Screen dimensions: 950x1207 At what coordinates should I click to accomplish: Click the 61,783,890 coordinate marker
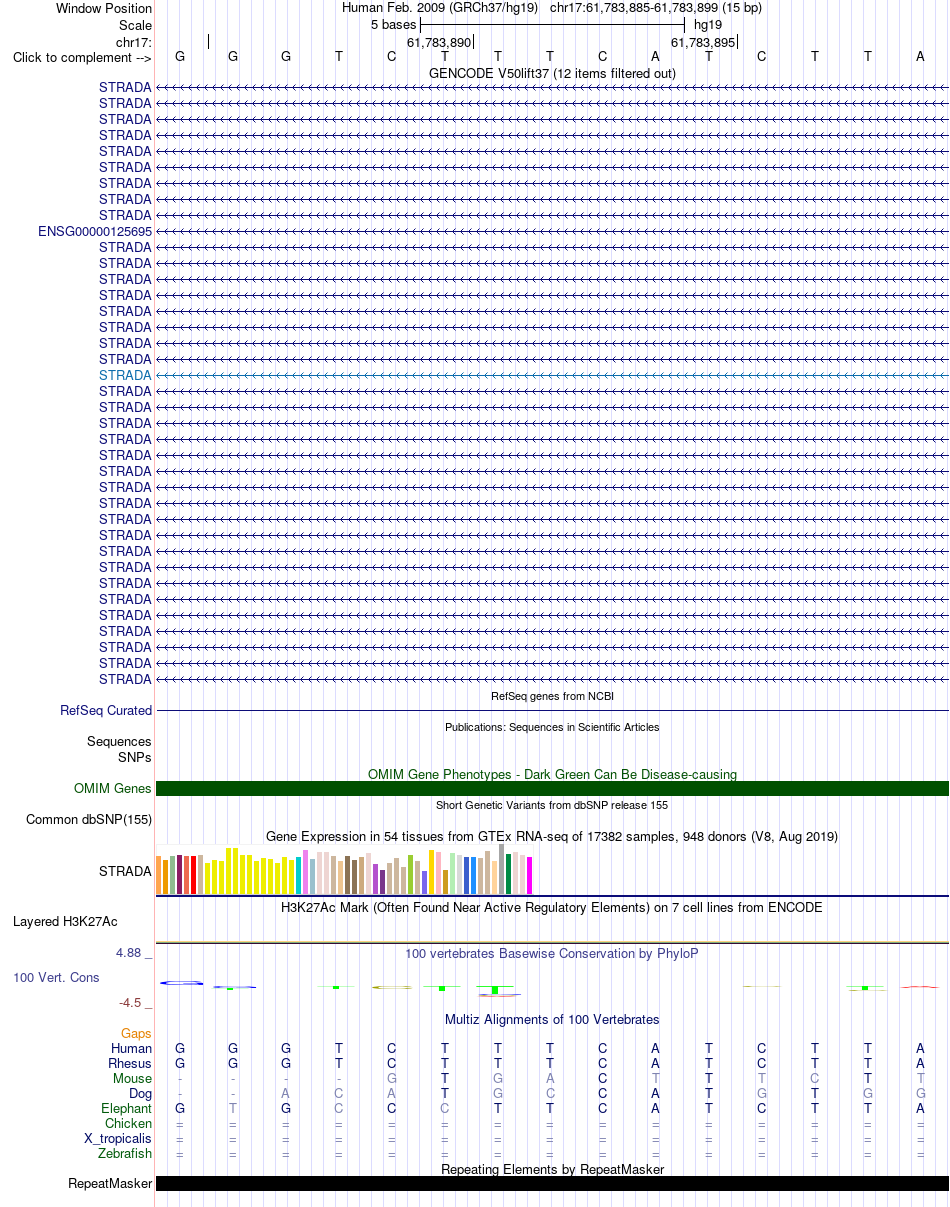(x=438, y=42)
